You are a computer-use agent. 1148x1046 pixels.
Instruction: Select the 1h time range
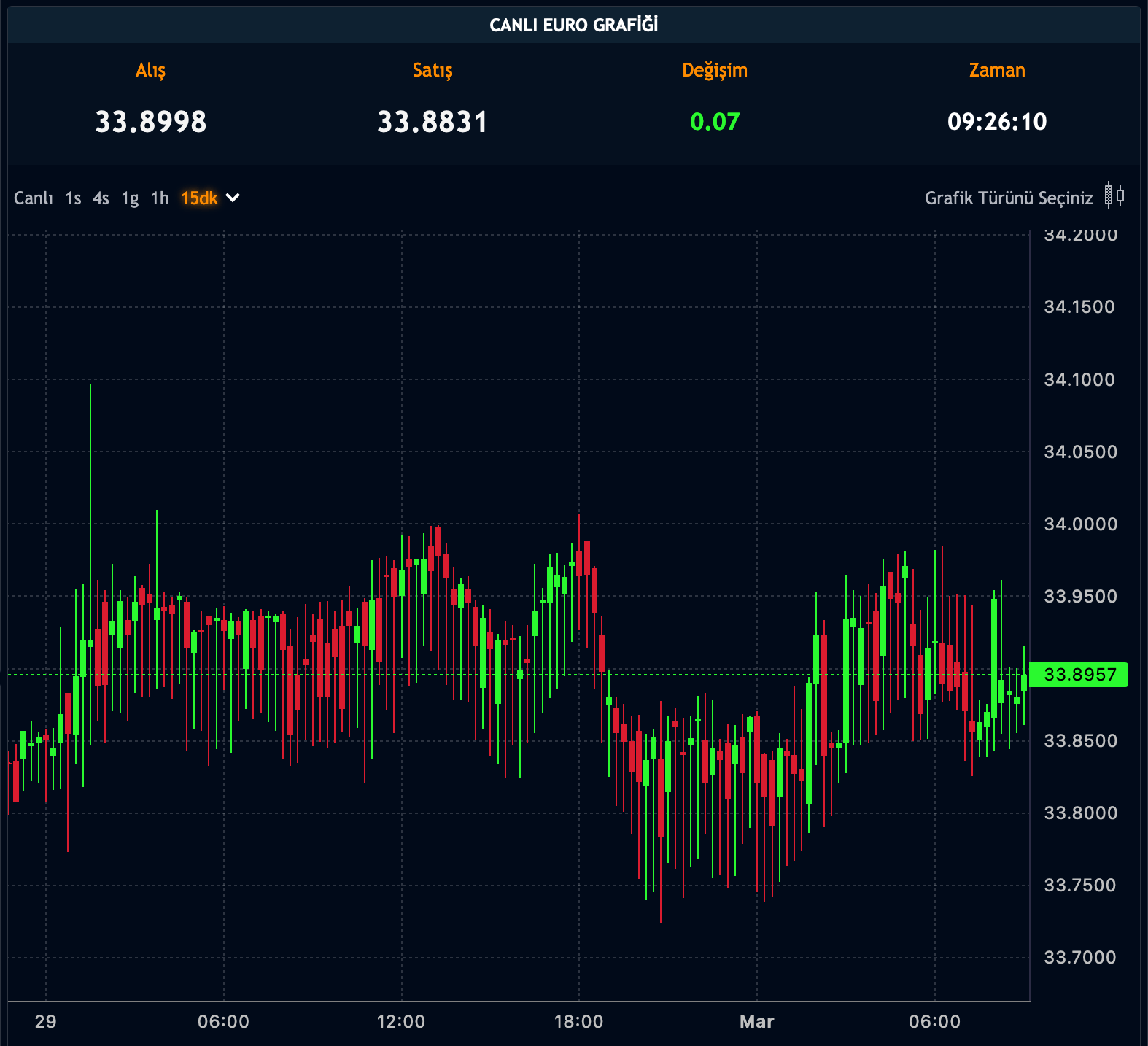point(160,198)
